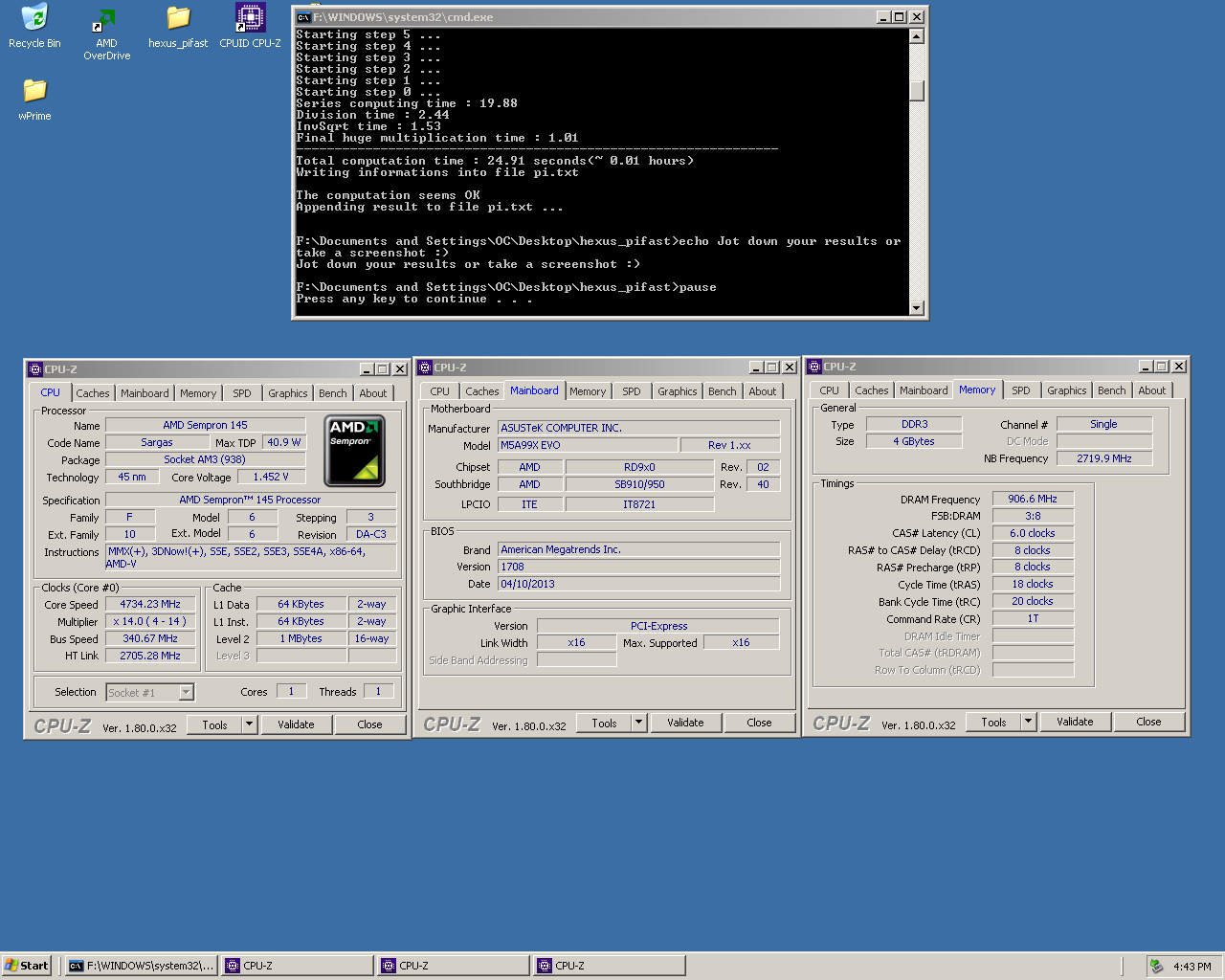Click Memory Size value 4 GBytes
1225x980 pixels.
coord(914,441)
